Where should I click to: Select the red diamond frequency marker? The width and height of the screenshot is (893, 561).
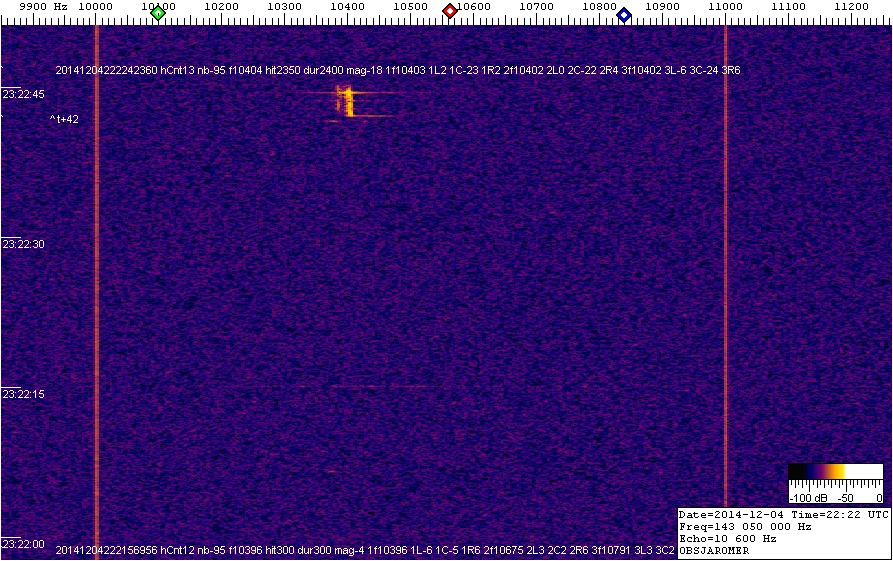(x=450, y=11)
